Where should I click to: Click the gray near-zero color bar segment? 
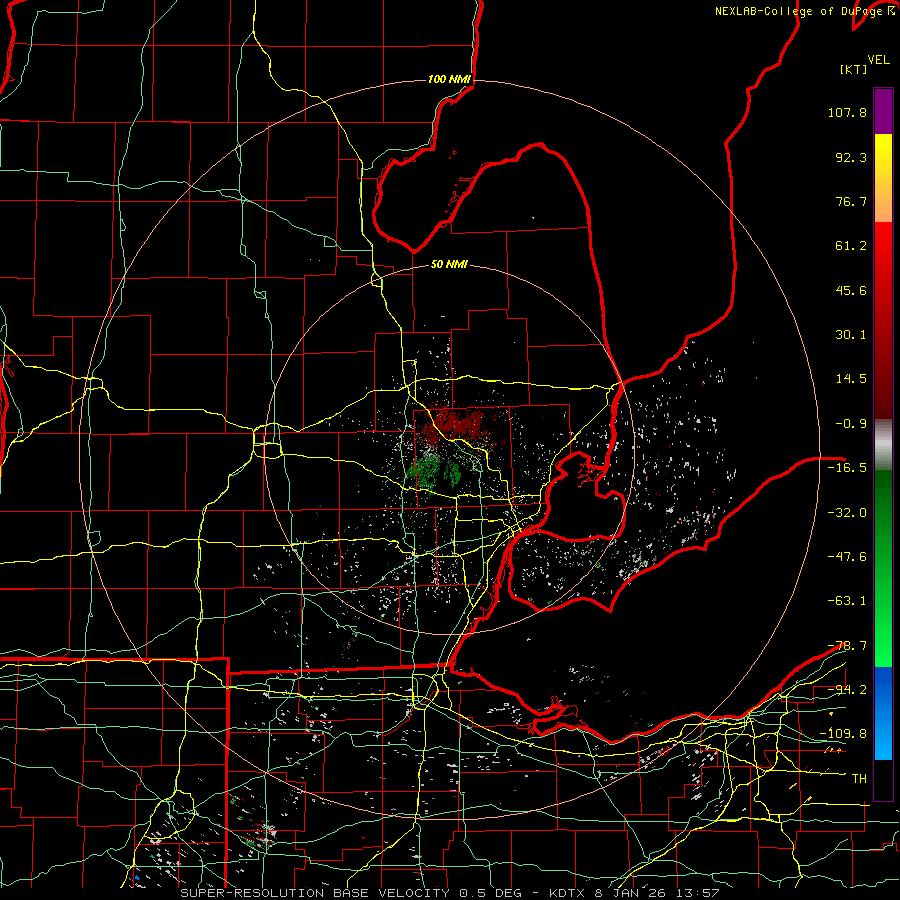883,445
